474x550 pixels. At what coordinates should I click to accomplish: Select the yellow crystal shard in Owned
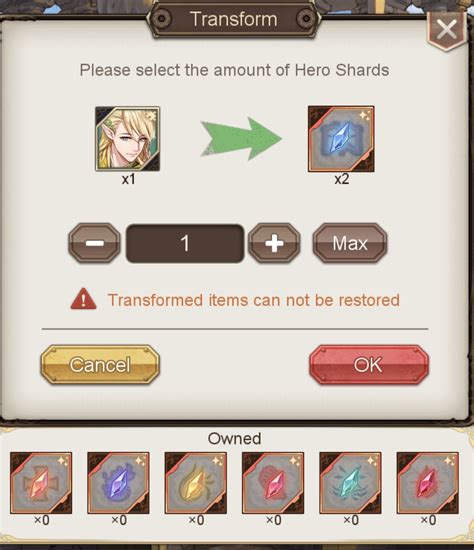click(x=195, y=483)
